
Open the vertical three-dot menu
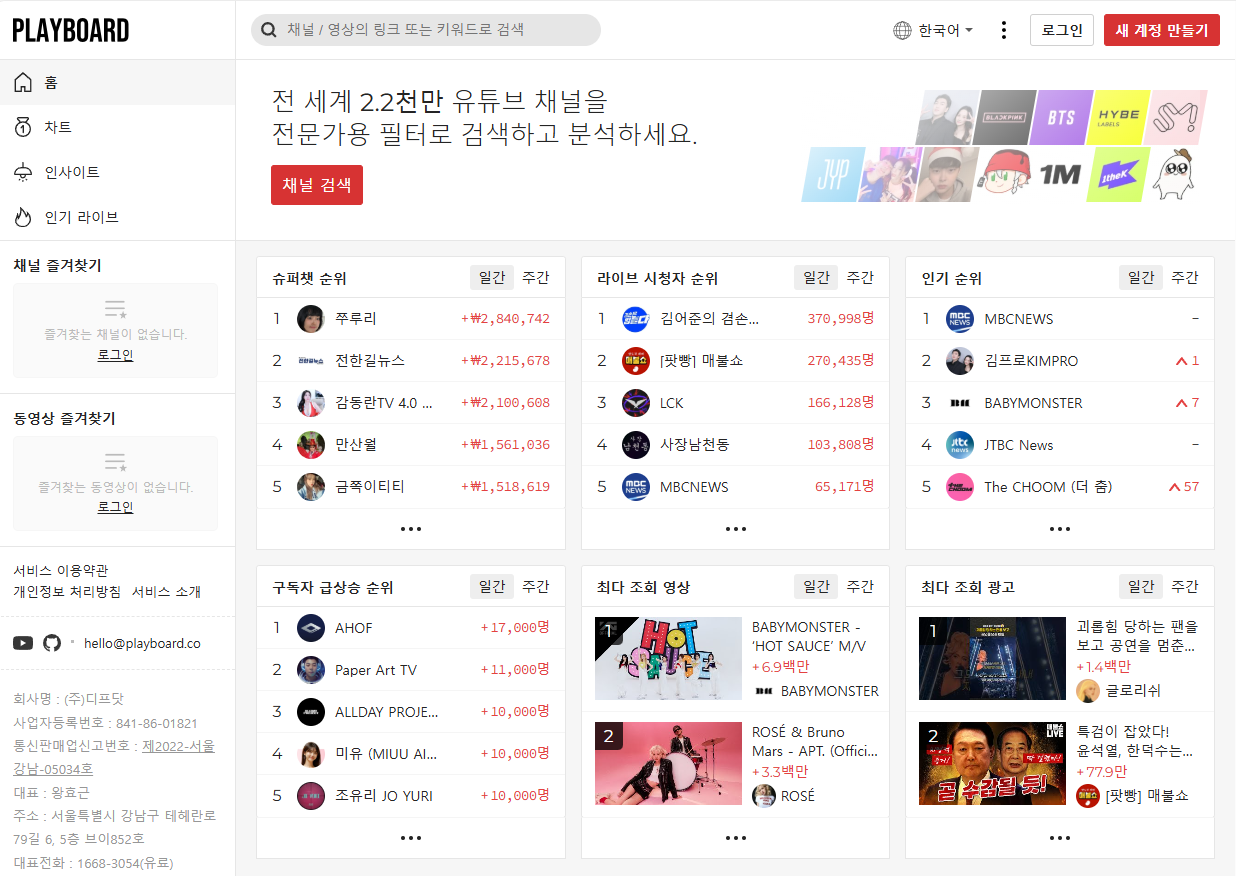coord(1004,30)
